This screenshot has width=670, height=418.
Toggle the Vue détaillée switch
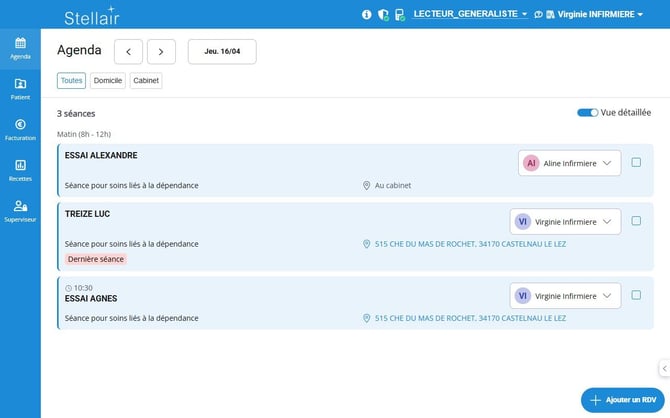pyautogui.click(x=587, y=113)
